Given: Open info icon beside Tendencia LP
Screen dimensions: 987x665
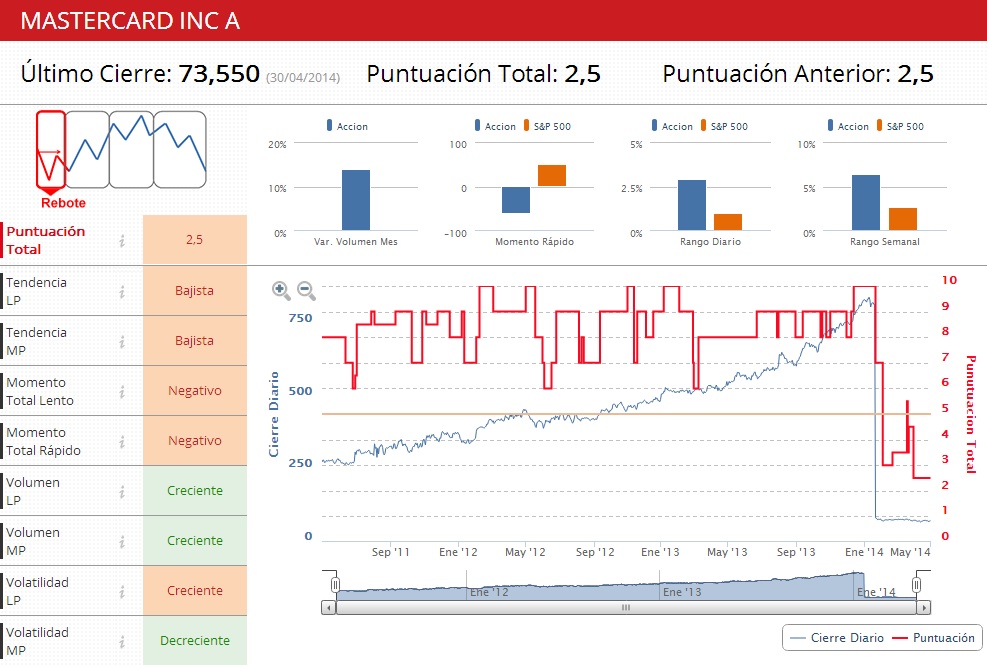Looking at the screenshot, I should [x=122, y=291].
